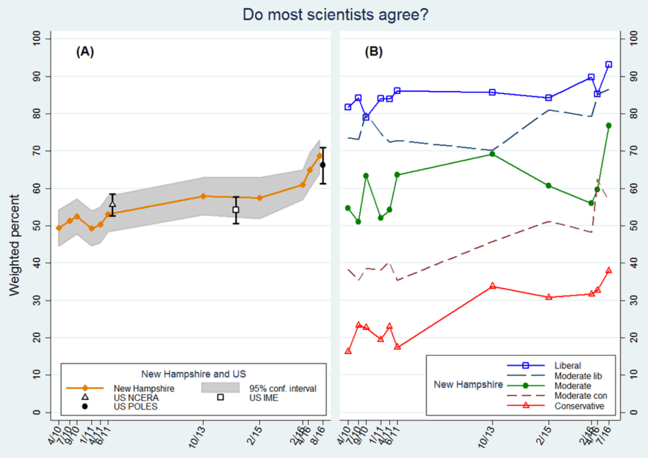Click the last Liberal data point in panel B

(608, 64)
